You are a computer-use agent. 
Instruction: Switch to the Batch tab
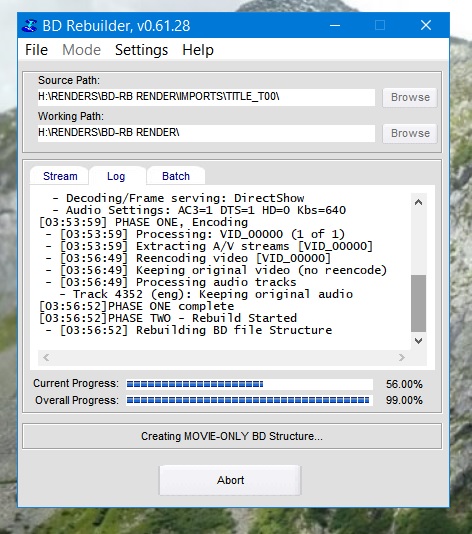pos(176,176)
